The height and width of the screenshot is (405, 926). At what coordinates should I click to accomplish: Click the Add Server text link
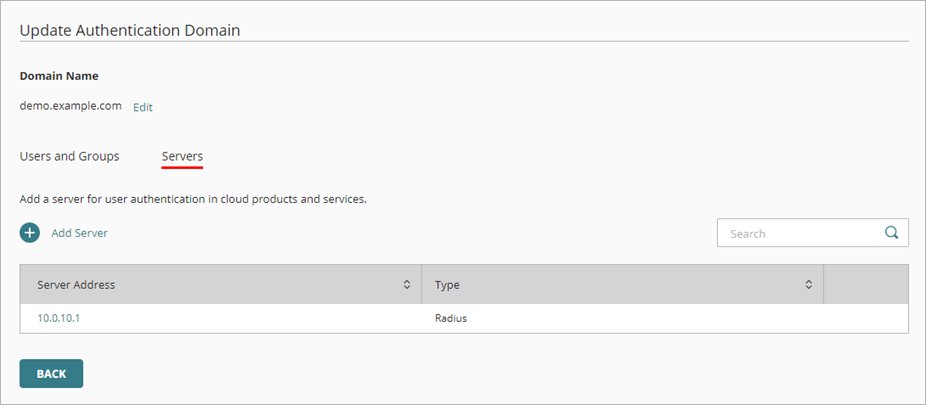tap(79, 233)
